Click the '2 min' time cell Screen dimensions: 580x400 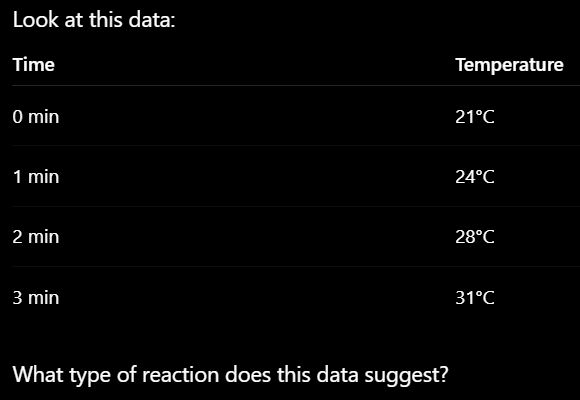tap(36, 237)
